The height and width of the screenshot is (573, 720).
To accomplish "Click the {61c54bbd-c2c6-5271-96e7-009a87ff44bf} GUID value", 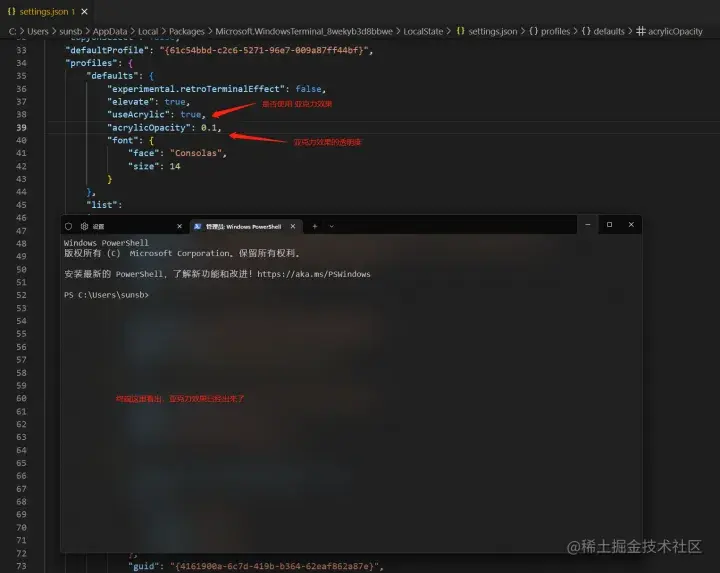I will point(264,50).
